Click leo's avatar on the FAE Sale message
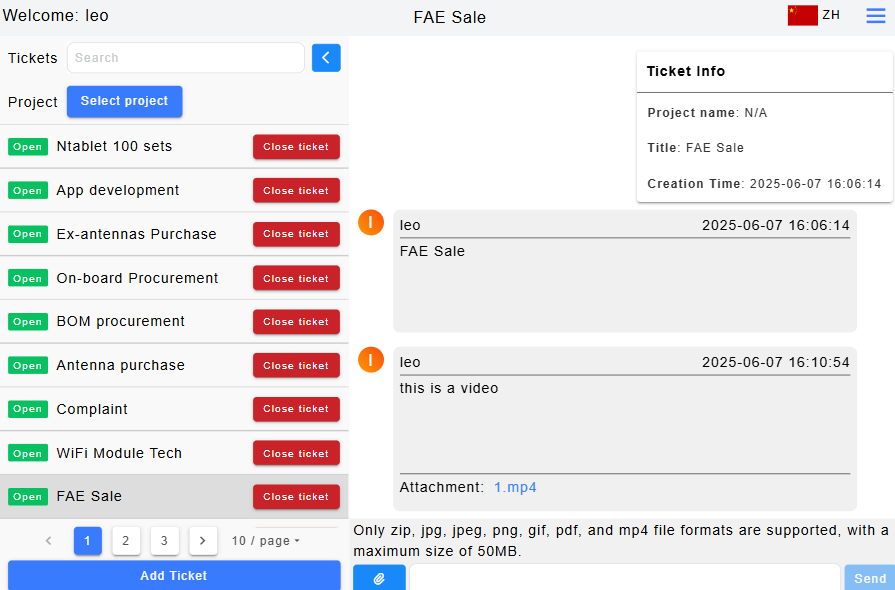 coord(371,223)
